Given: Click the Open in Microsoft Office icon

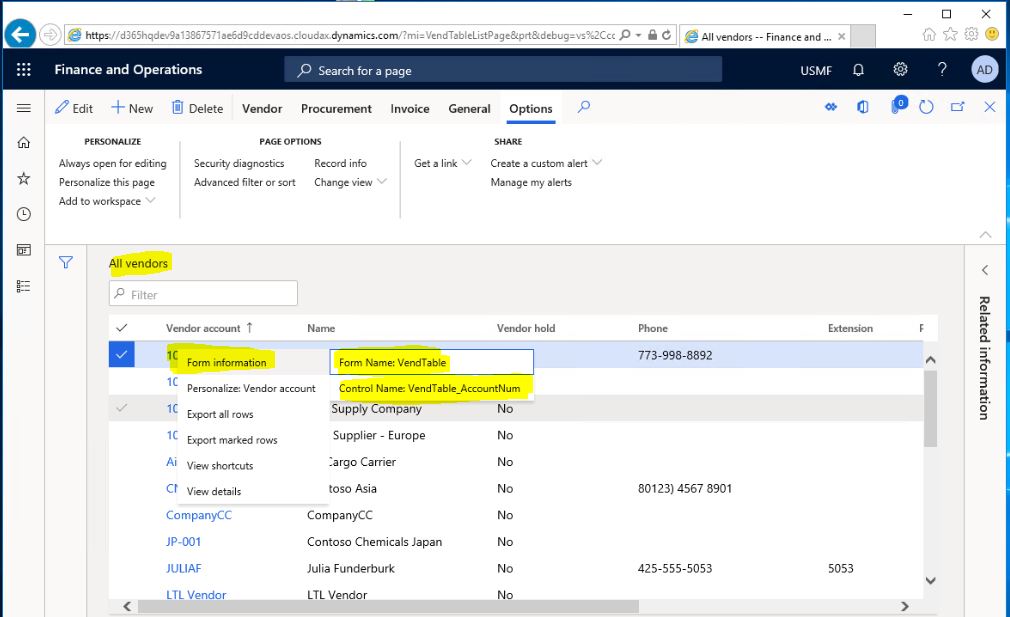Looking at the screenshot, I should click(863, 107).
